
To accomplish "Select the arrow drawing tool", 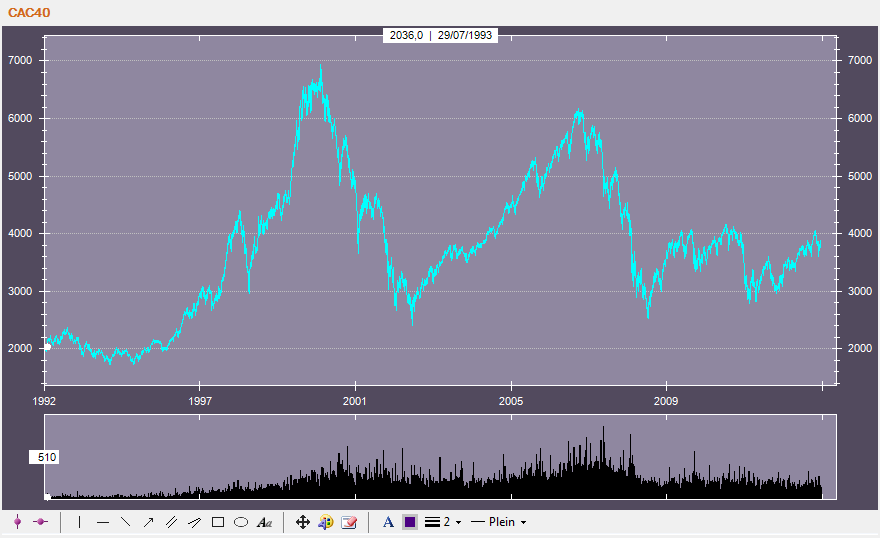I will (x=148, y=522).
